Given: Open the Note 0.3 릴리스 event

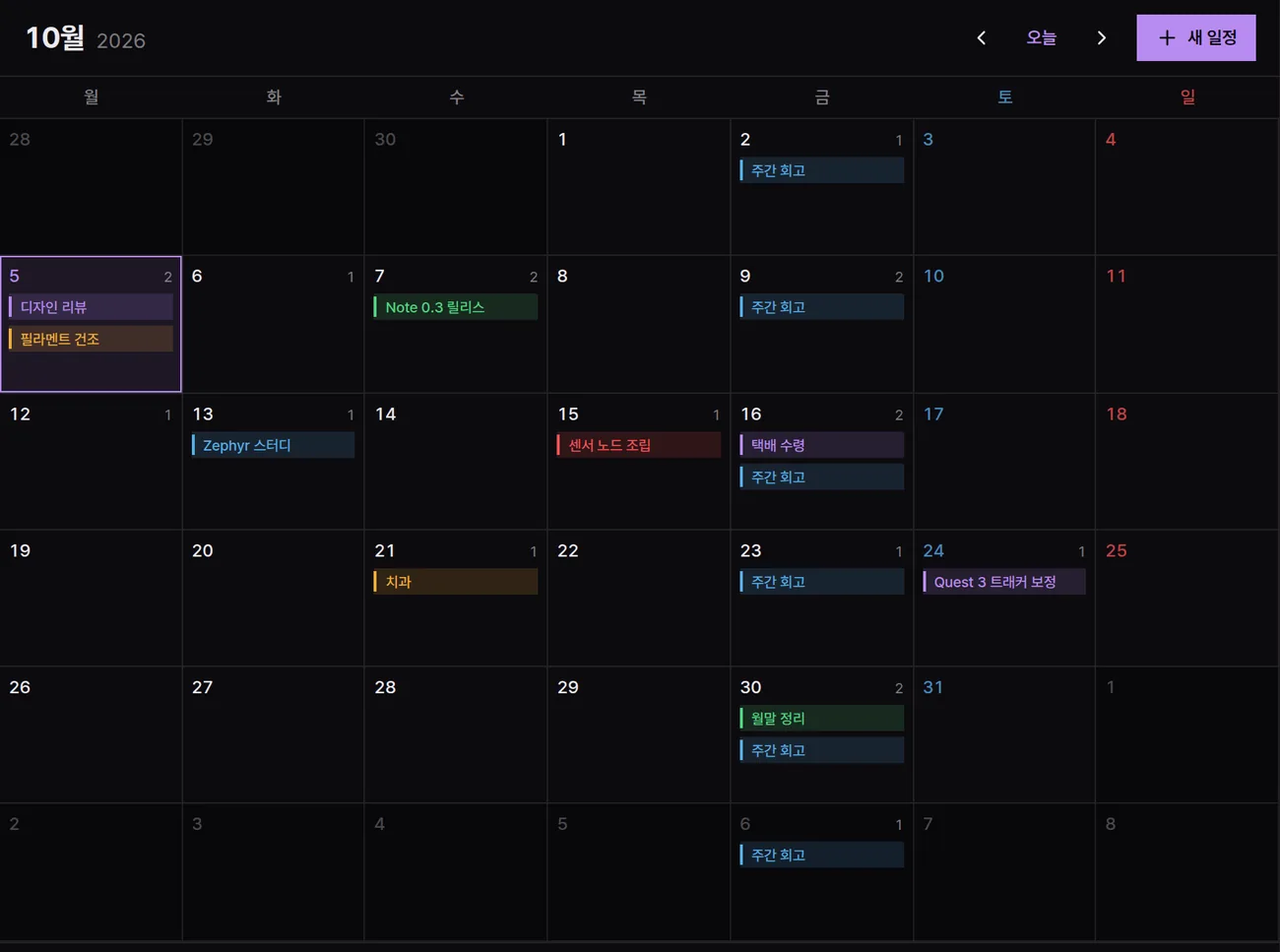Looking at the screenshot, I should pos(456,307).
